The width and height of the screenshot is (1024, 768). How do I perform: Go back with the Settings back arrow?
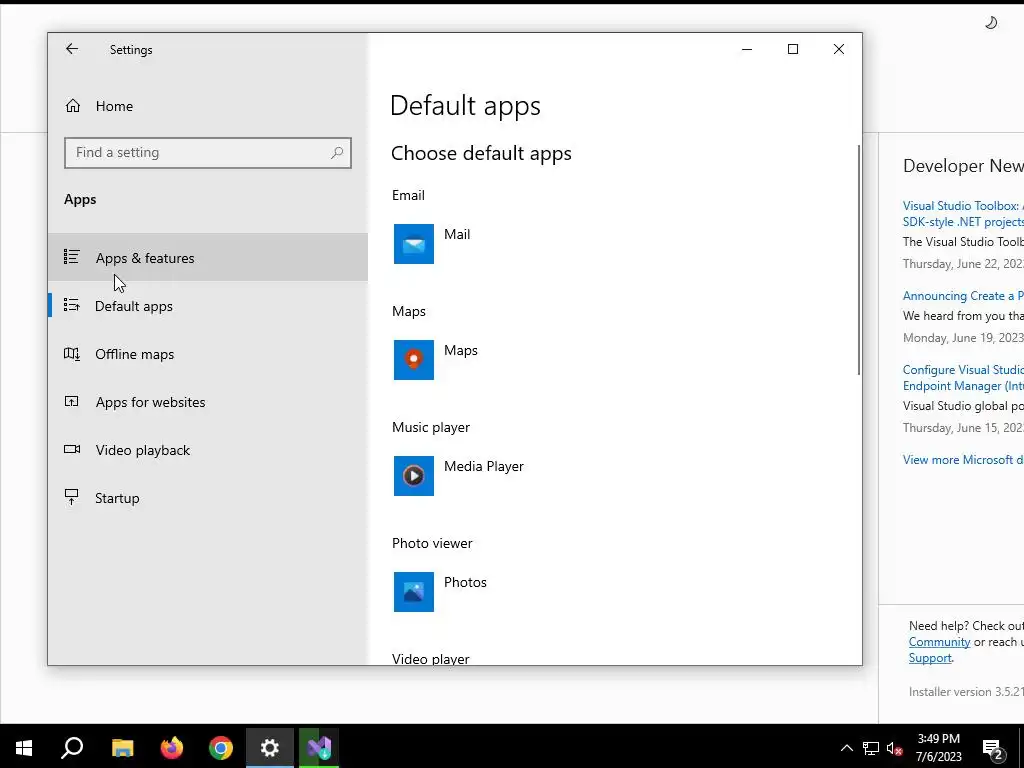(72, 49)
